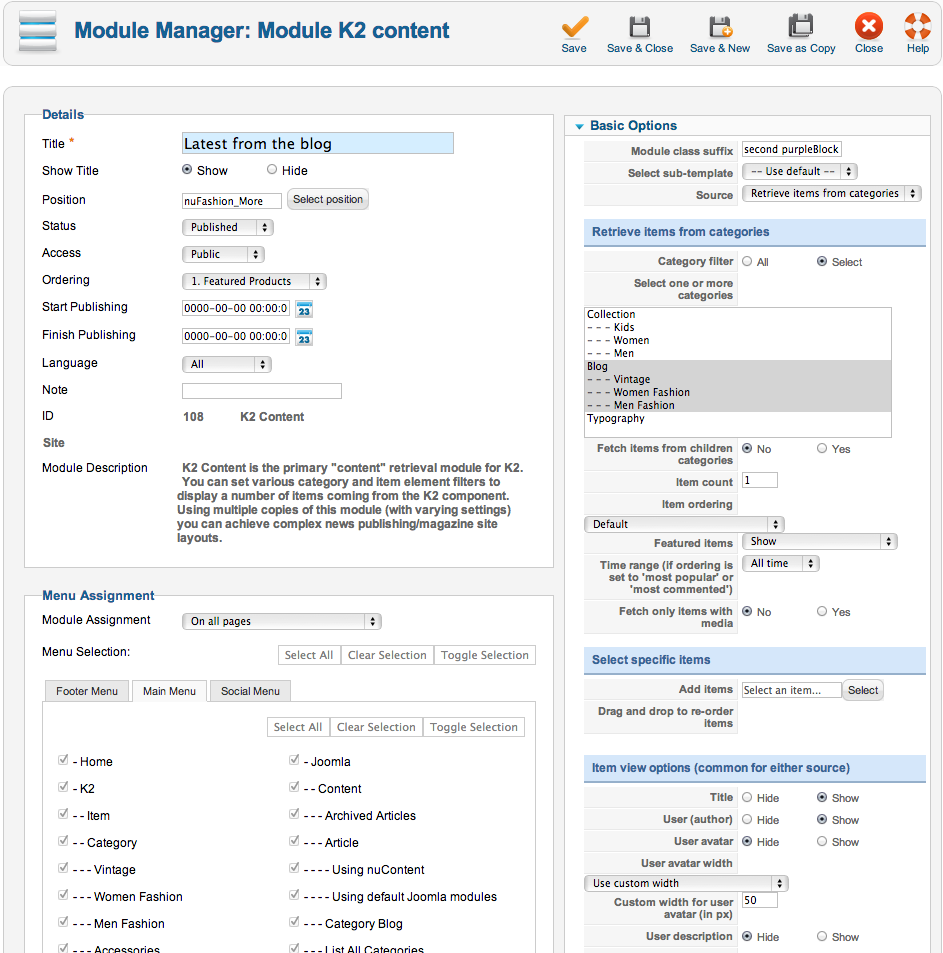The image size is (943, 953).
Task: Open Featured items 'Show' dropdown
Action: [820, 542]
